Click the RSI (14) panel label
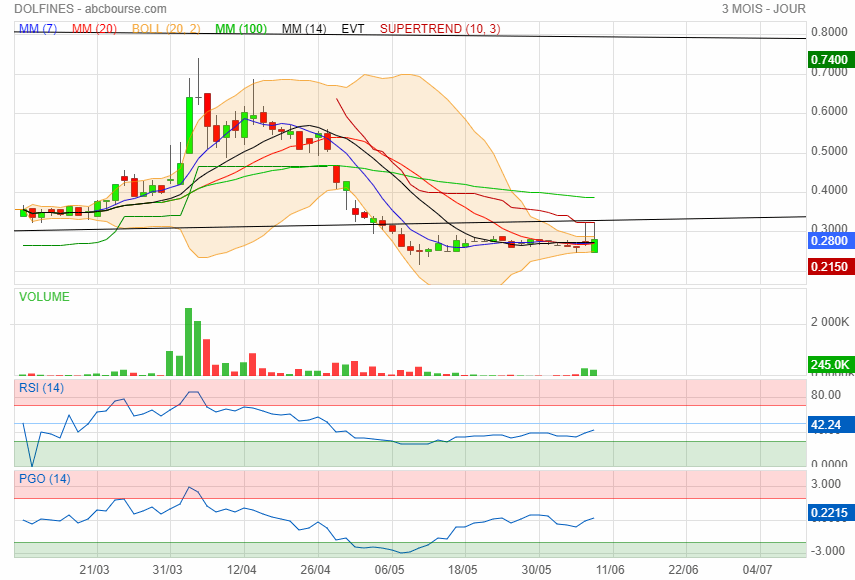 pos(41,388)
